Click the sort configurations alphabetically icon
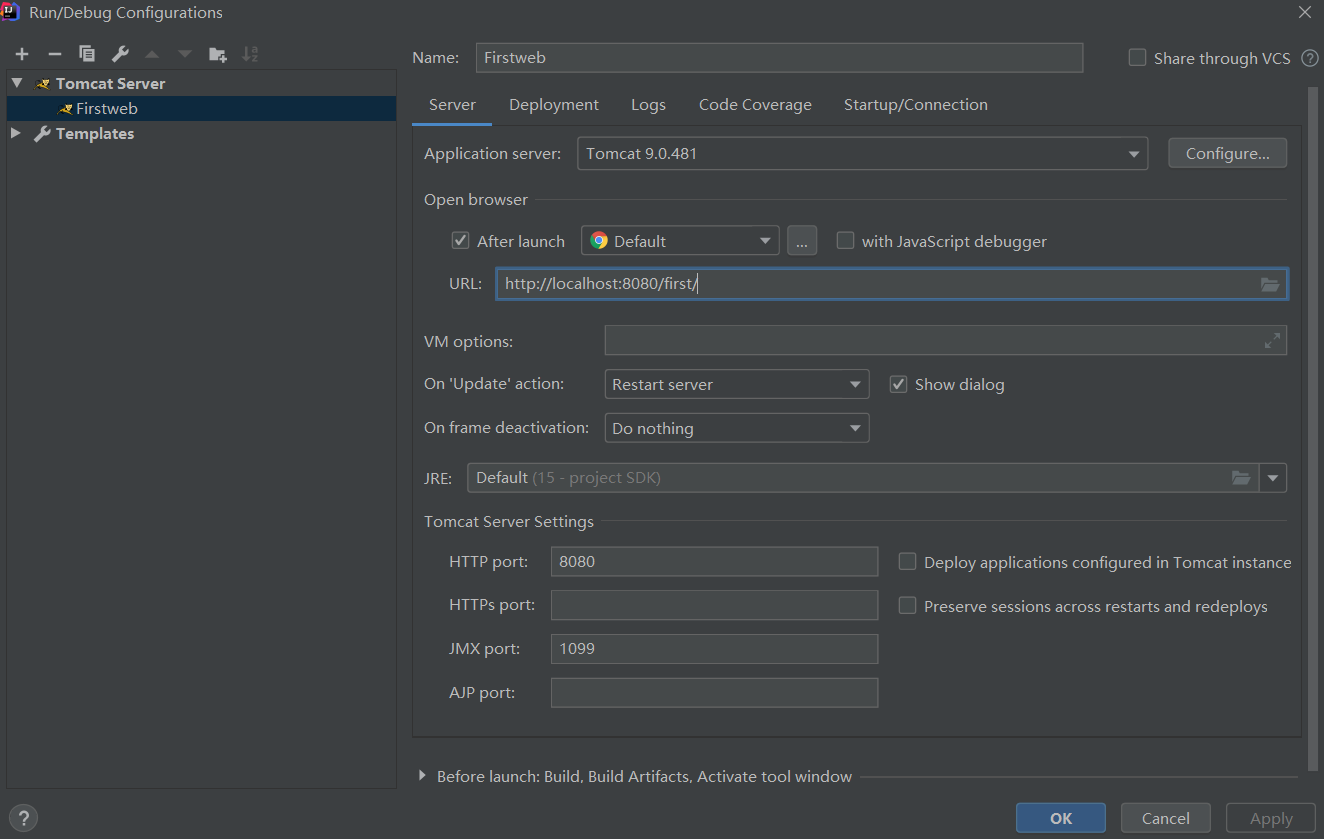The height and width of the screenshot is (839, 1324). point(250,54)
